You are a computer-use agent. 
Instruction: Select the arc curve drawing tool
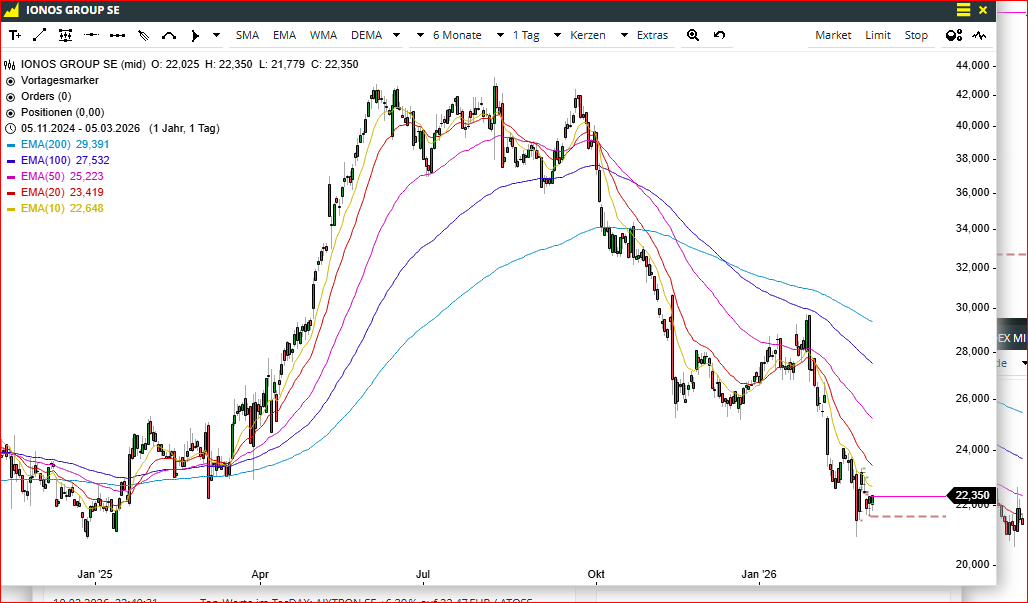point(169,35)
